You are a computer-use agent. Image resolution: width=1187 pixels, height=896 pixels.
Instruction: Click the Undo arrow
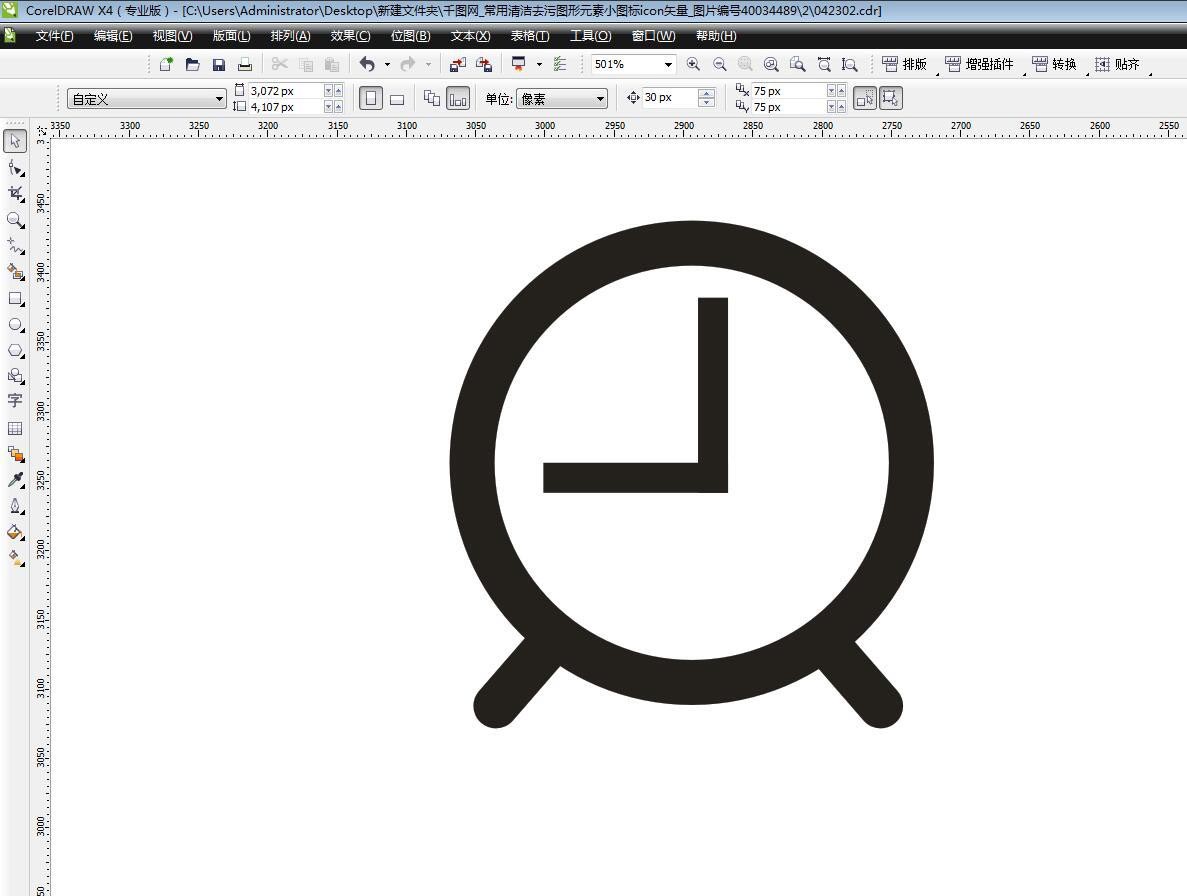367,64
